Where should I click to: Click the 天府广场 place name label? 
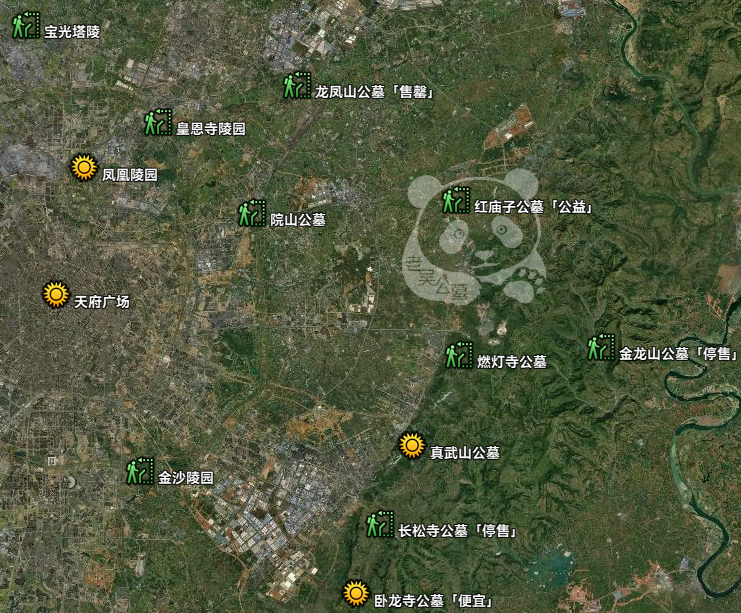[102, 302]
